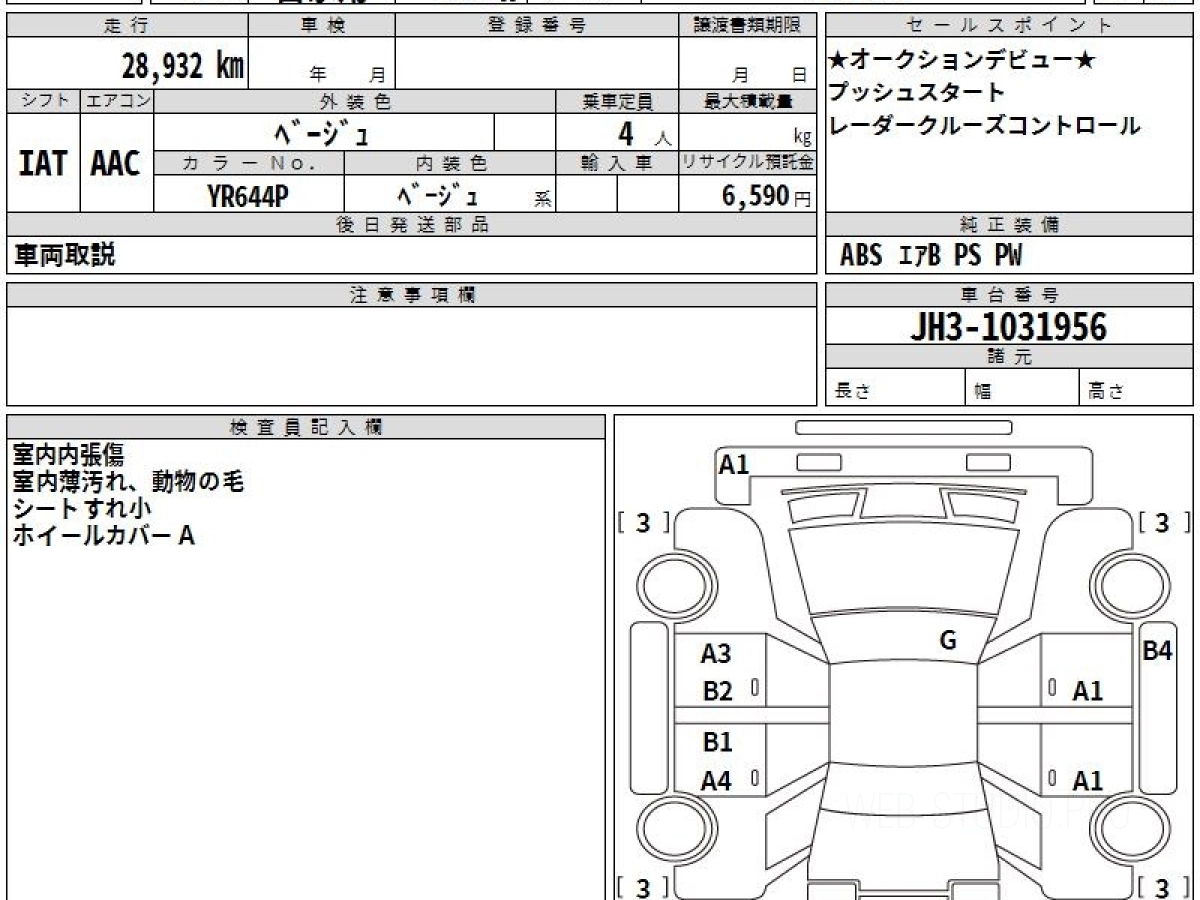Select the 幅 dimension label
This screenshot has width=1200, height=900.
[983, 392]
